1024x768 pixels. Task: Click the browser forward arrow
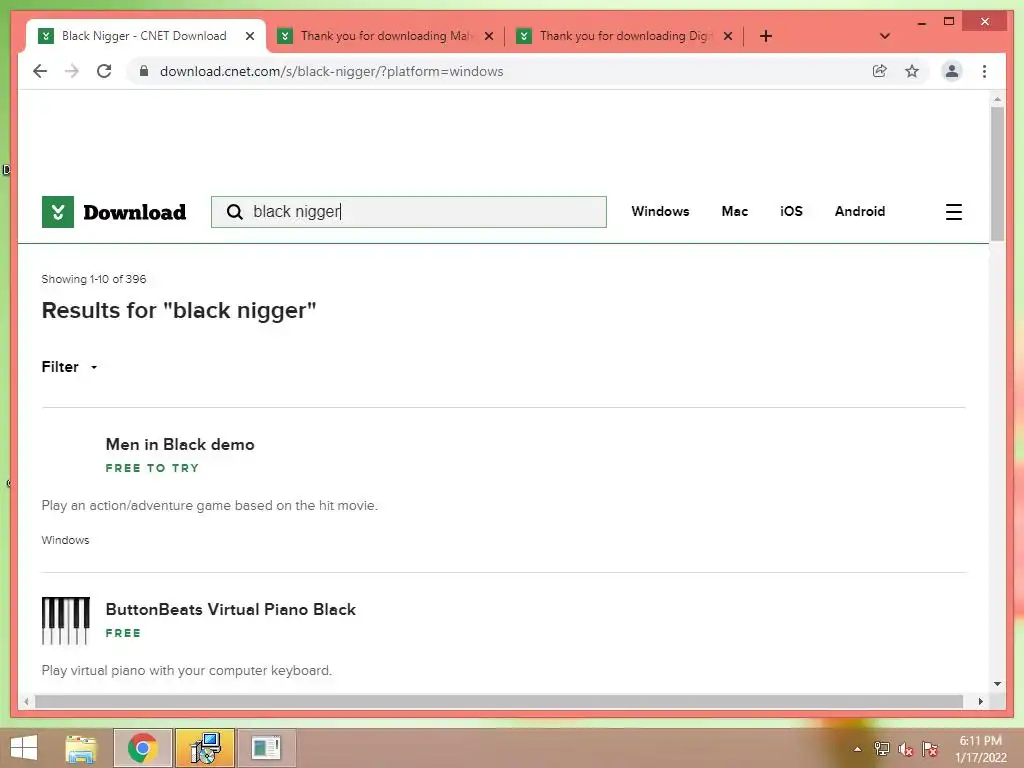(72, 71)
